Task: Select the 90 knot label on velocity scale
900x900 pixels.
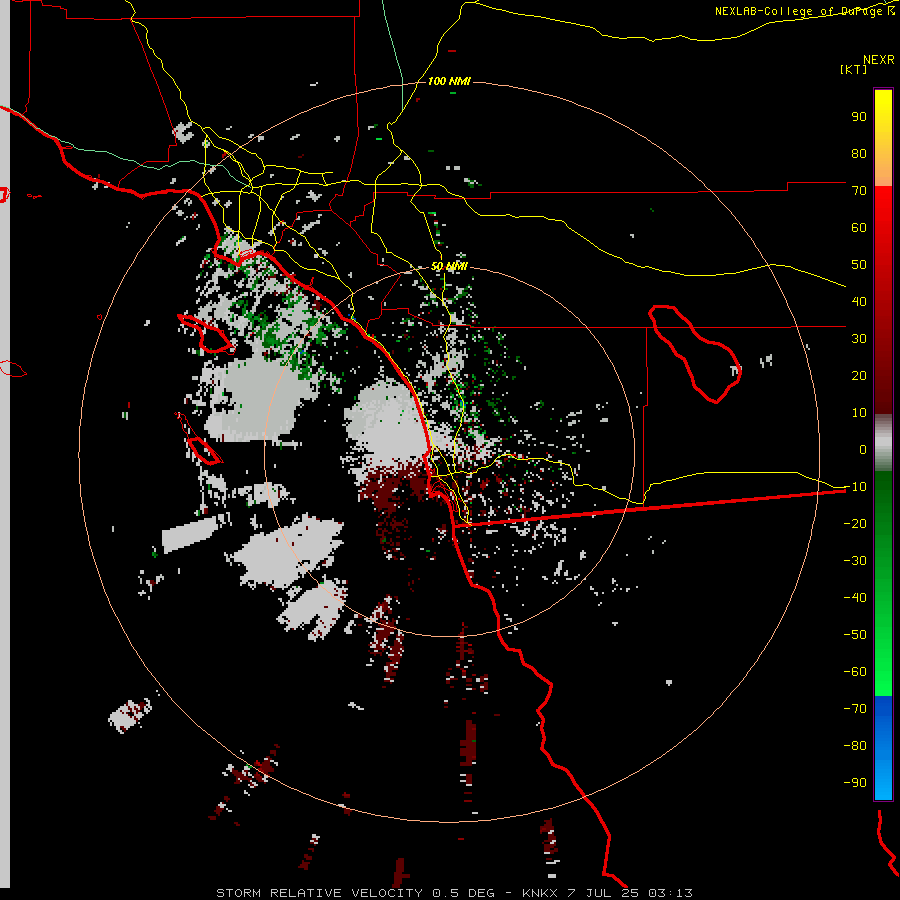Action: [859, 117]
